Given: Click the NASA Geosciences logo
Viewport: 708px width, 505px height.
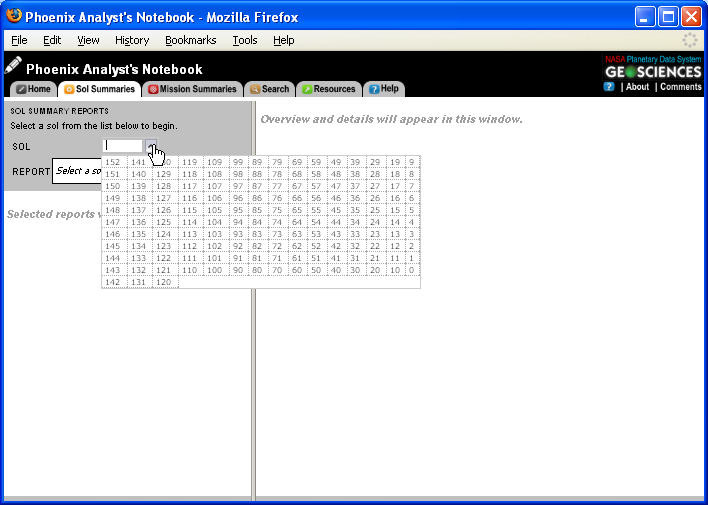Looking at the screenshot, I should point(653,67).
